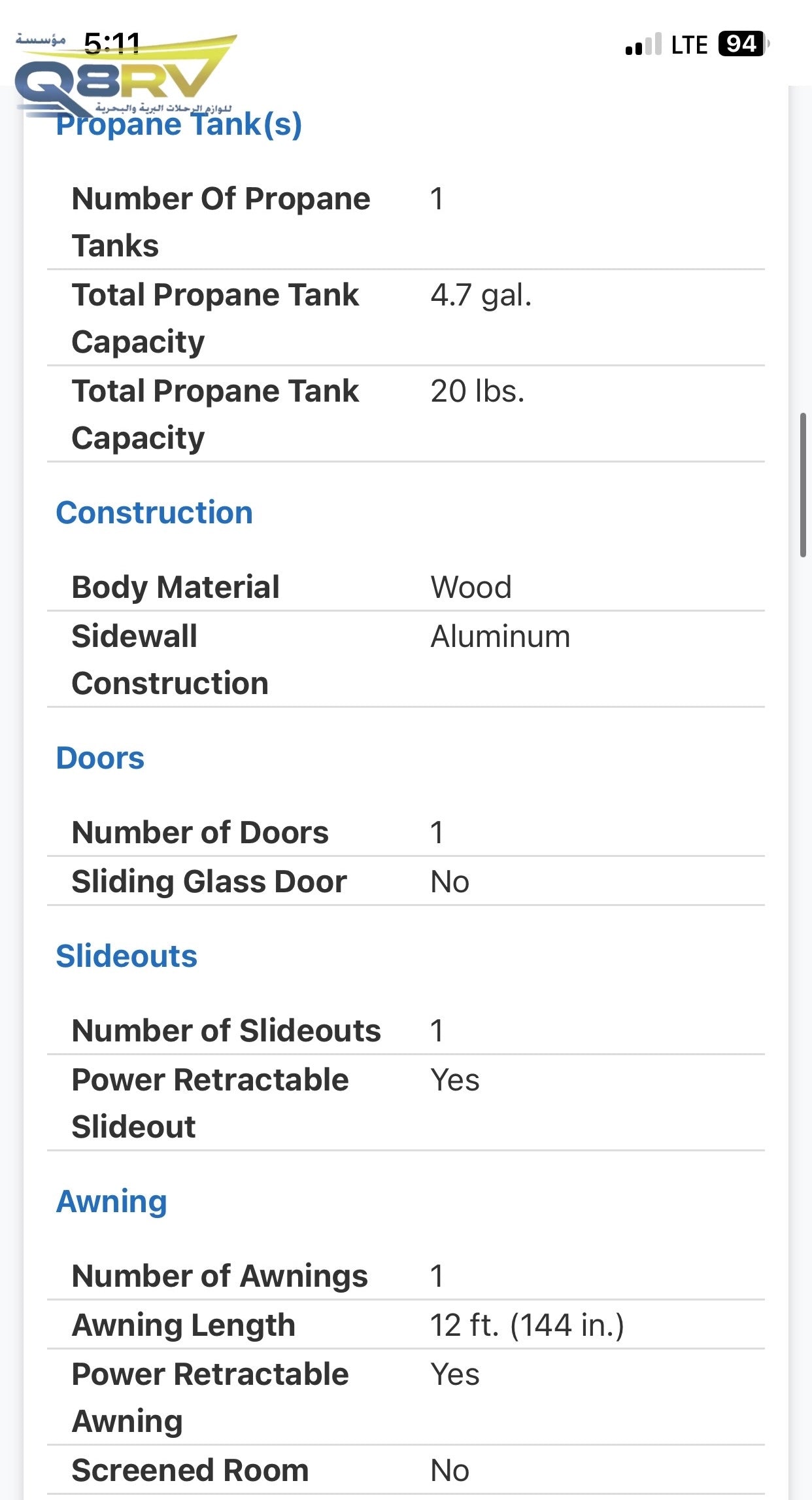812x1500 pixels.
Task: Tap the Body Material Wood value
Action: coord(471,587)
